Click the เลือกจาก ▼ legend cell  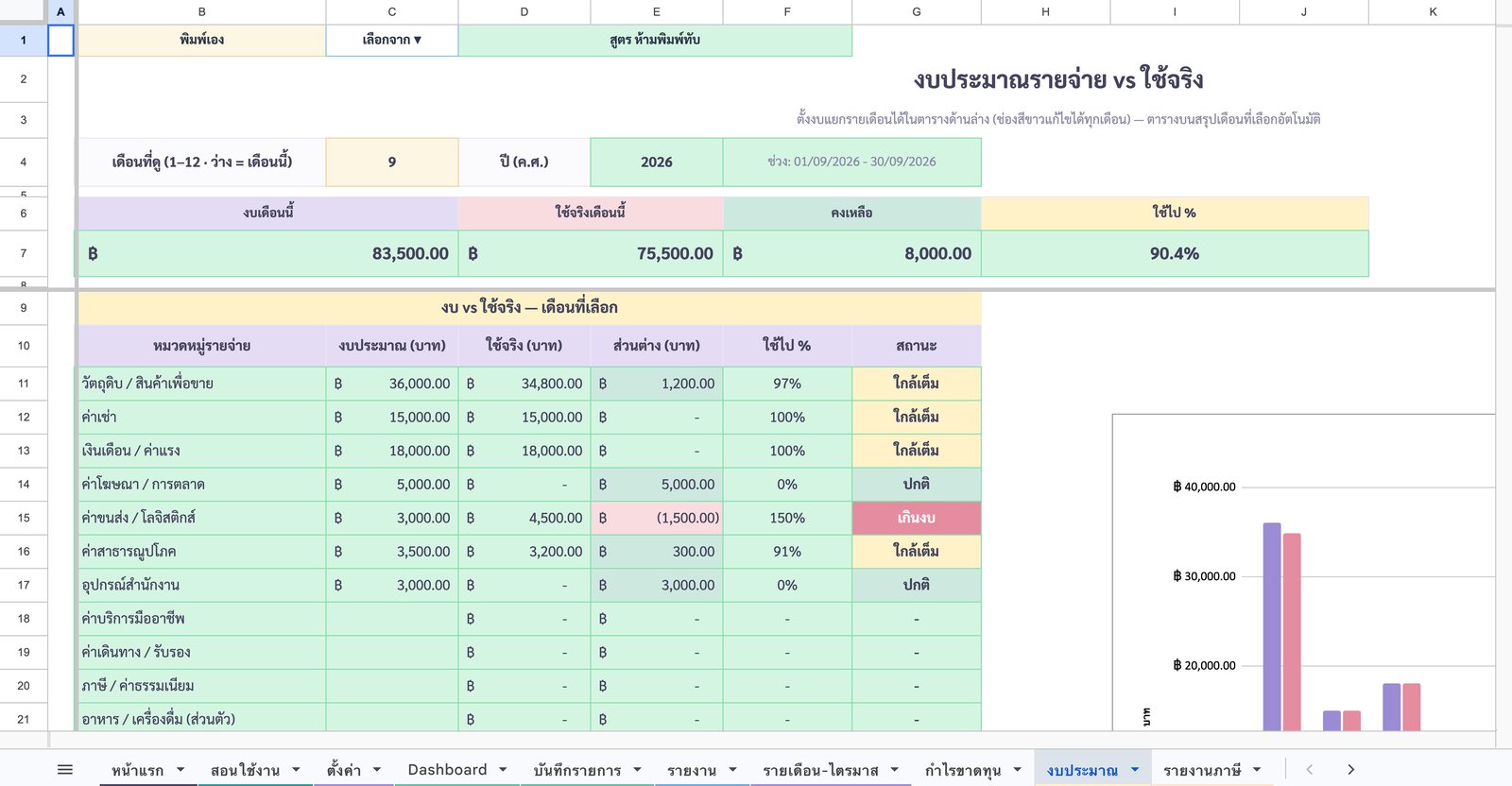(x=392, y=40)
